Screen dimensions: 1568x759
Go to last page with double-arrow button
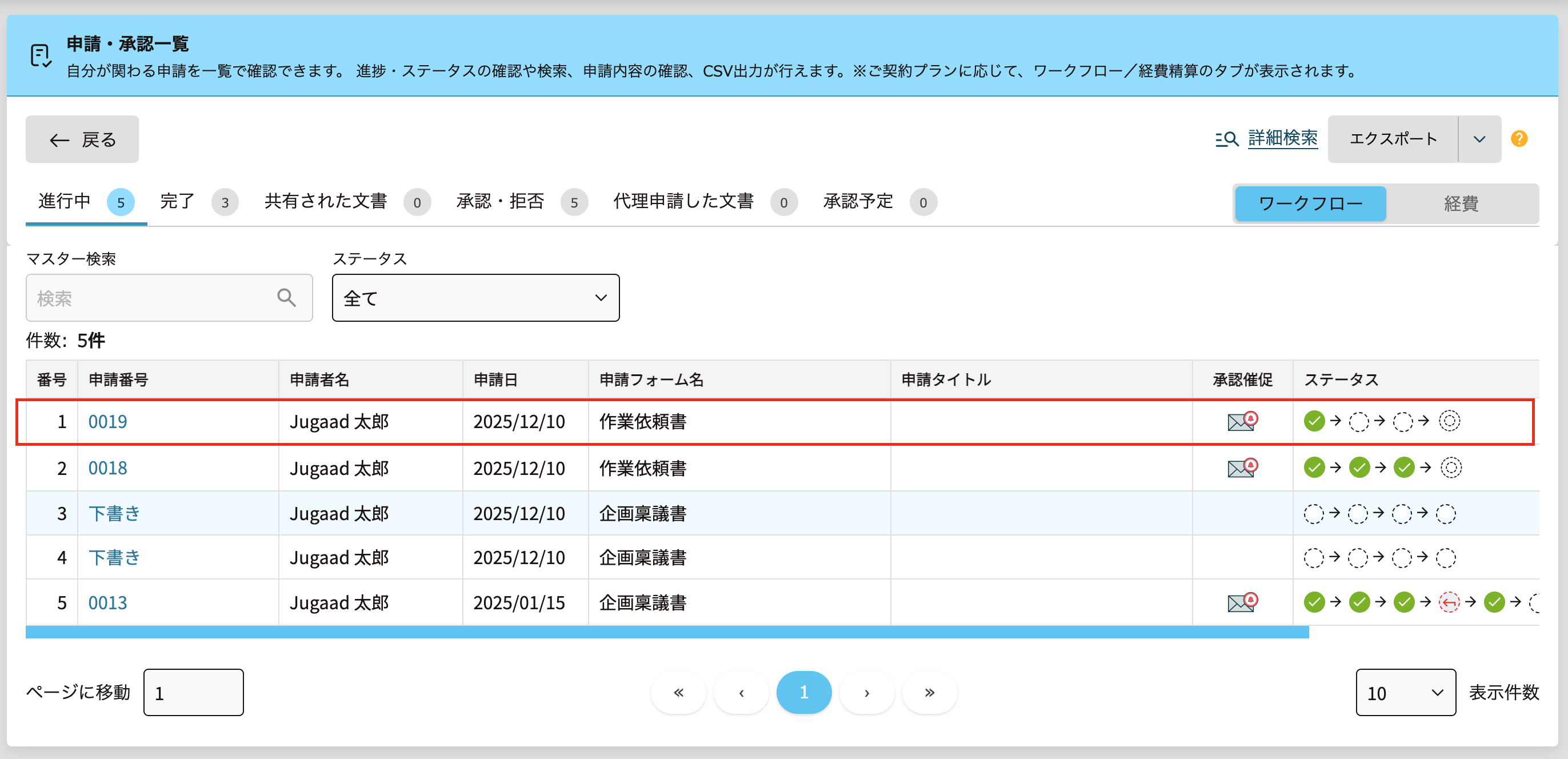pos(929,693)
